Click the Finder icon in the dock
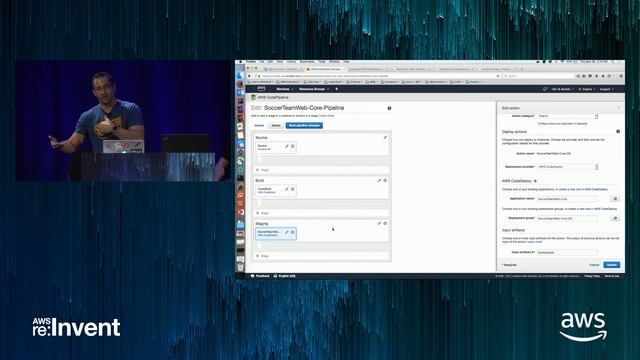The height and width of the screenshot is (360, 640). click(240, 76)
